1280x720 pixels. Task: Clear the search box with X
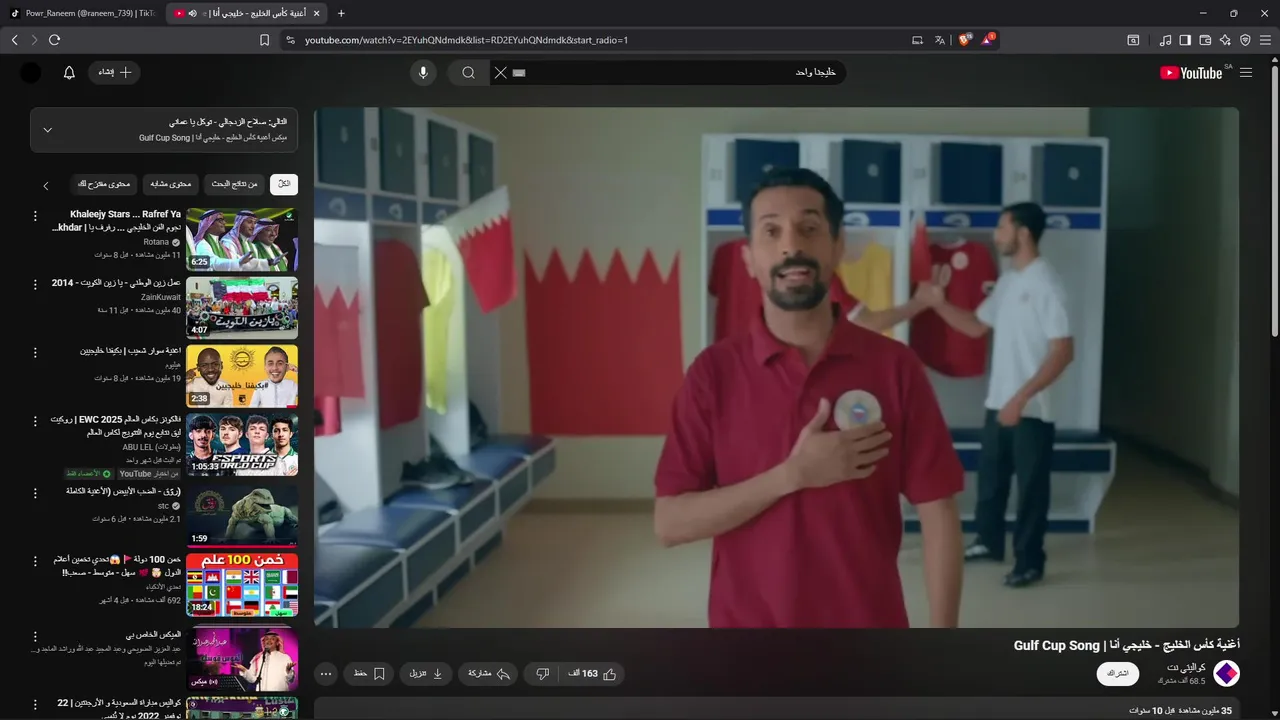(x=500, y=73)
